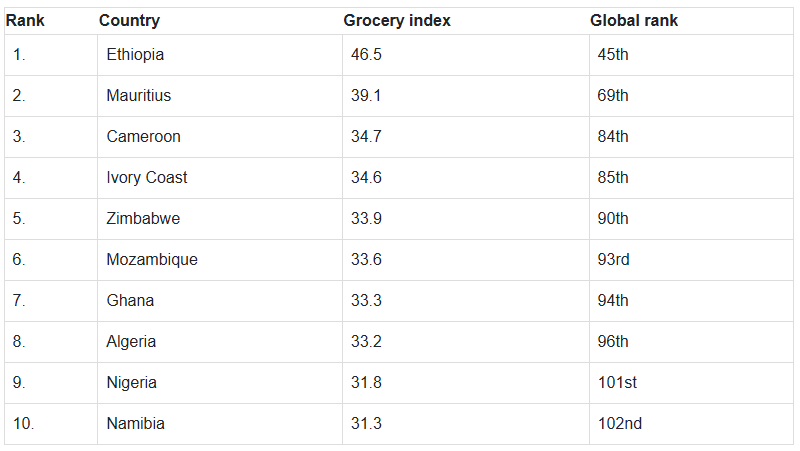Click the Global rank column header
The width and height of the screenshot is (800, 451).
(x=634, y=21)
